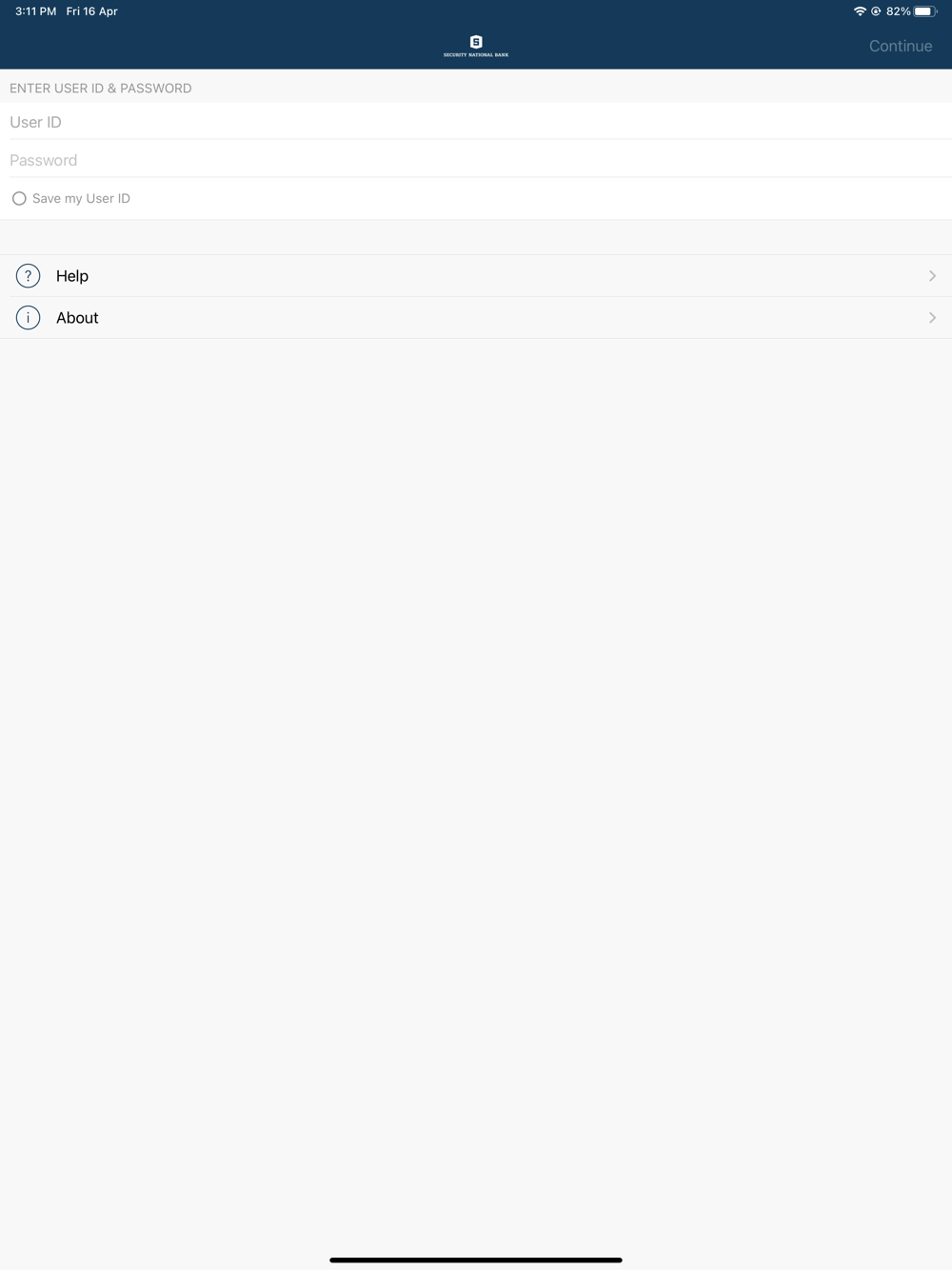Click the Help question mark icon
The image size is (952, 1270).
(x=29, y=276)
